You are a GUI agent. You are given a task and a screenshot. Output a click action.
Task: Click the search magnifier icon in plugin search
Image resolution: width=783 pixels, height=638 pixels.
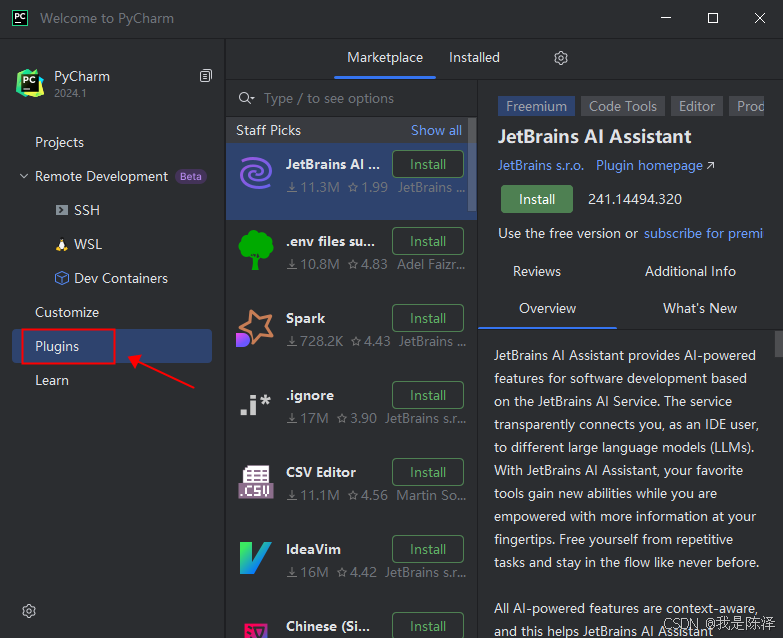pos(247,98)
